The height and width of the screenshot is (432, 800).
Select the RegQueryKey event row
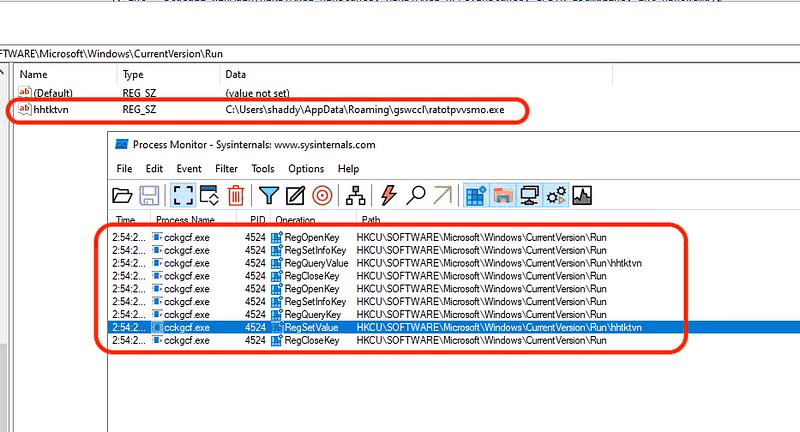pyautogui.click(x=455, y=315)
